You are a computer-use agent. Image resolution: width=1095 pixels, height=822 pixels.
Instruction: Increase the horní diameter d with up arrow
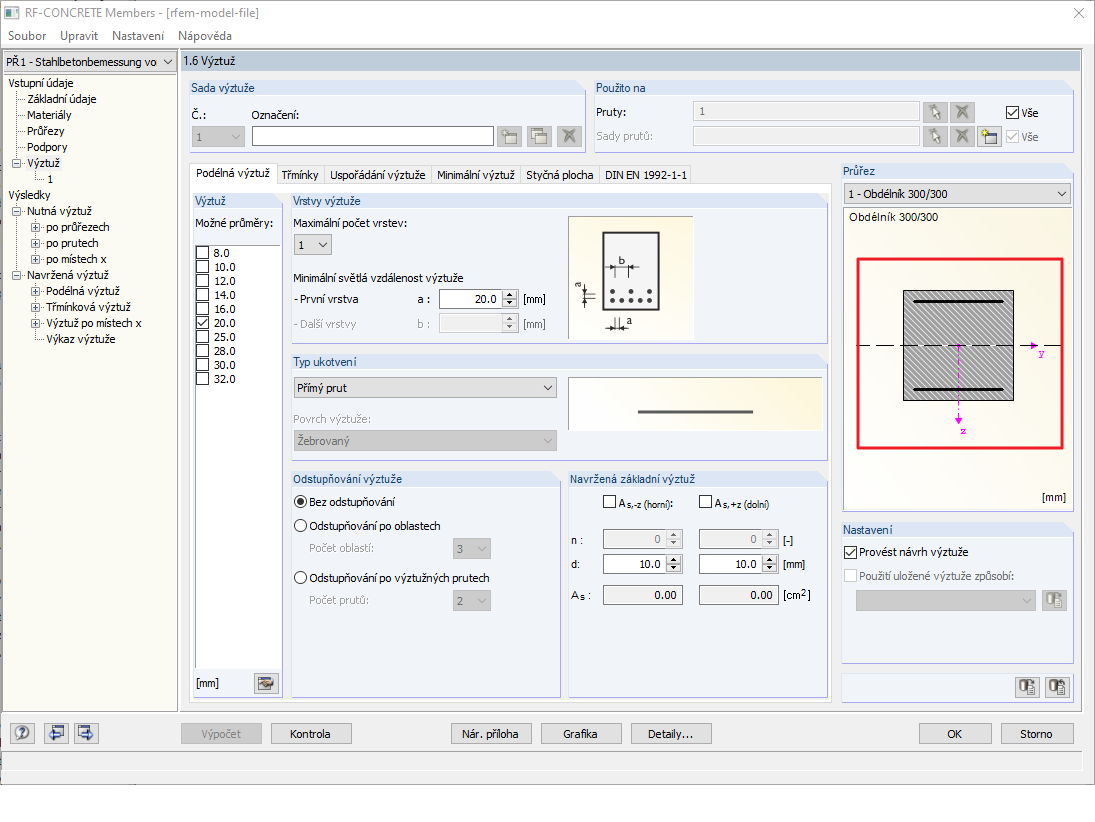pyautogui.click(x=674, y=559)
